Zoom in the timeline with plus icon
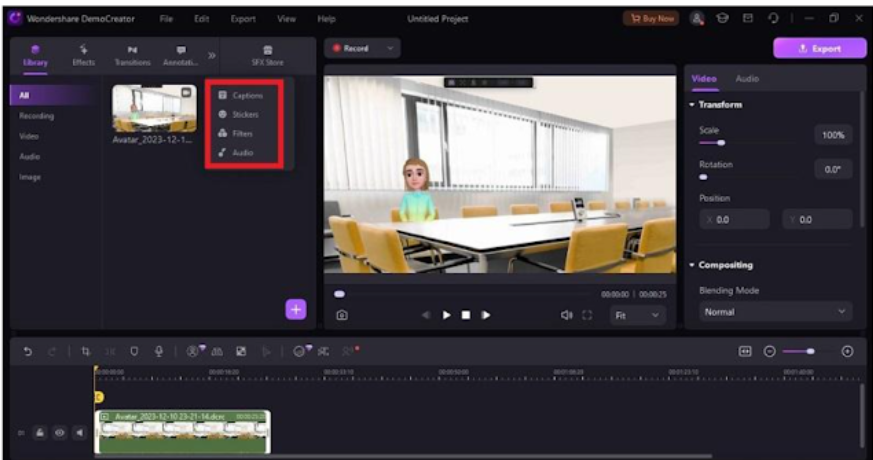The image size is (873, 460). (847, 351)
